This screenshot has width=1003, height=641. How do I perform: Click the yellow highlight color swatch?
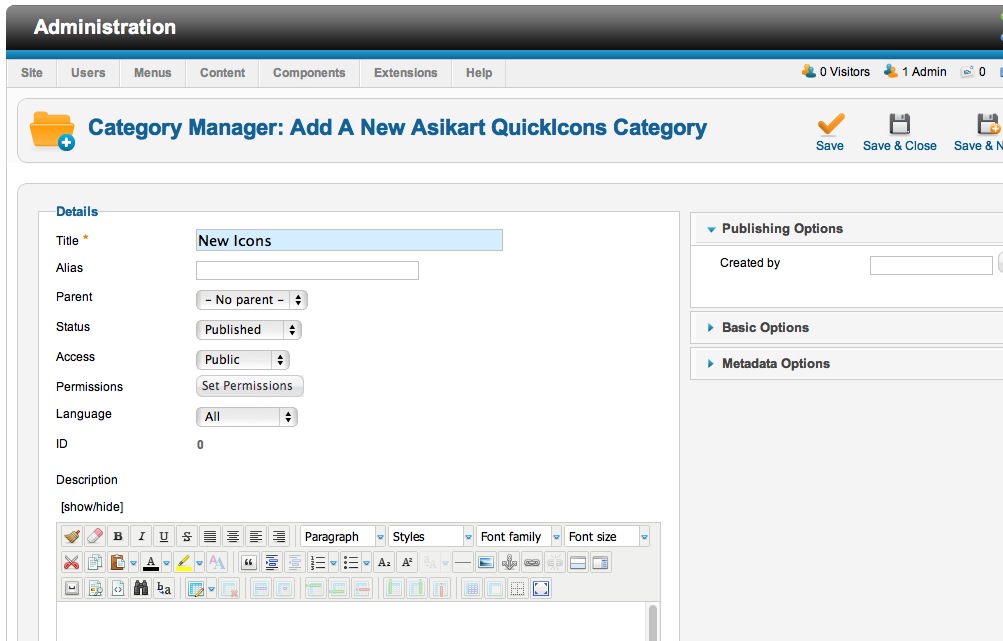pos(184,562)
